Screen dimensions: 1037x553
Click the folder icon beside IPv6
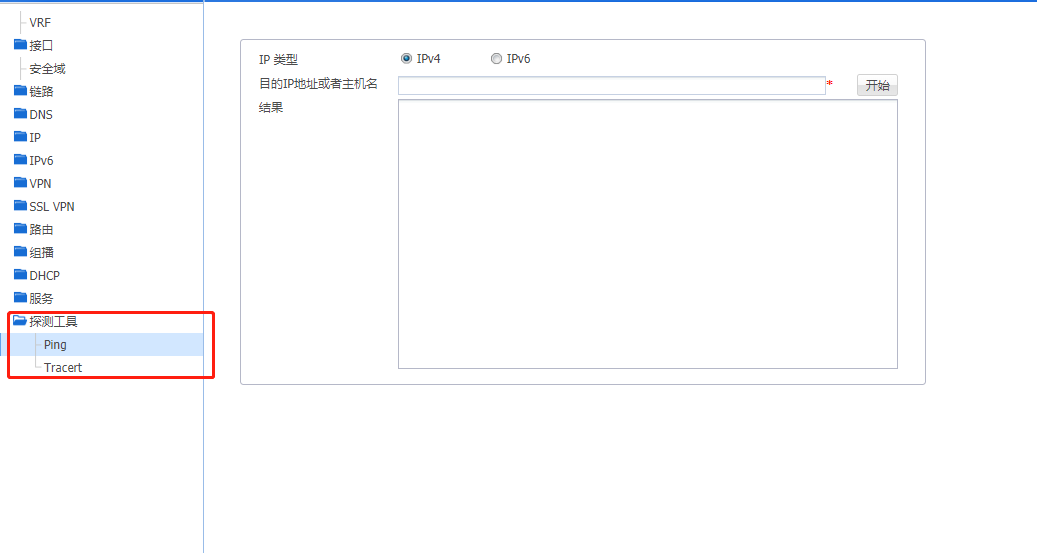pos(21,160)
